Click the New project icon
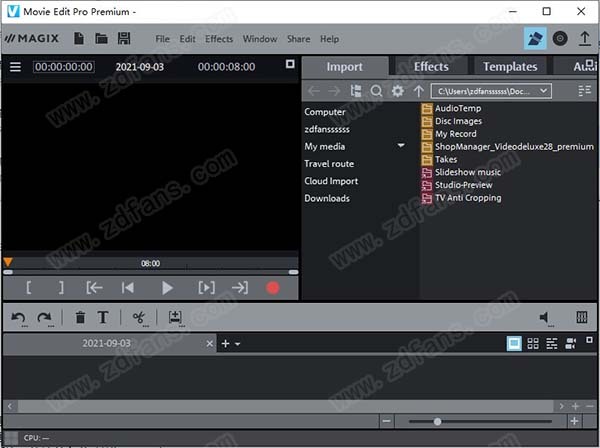 (79, 38)
